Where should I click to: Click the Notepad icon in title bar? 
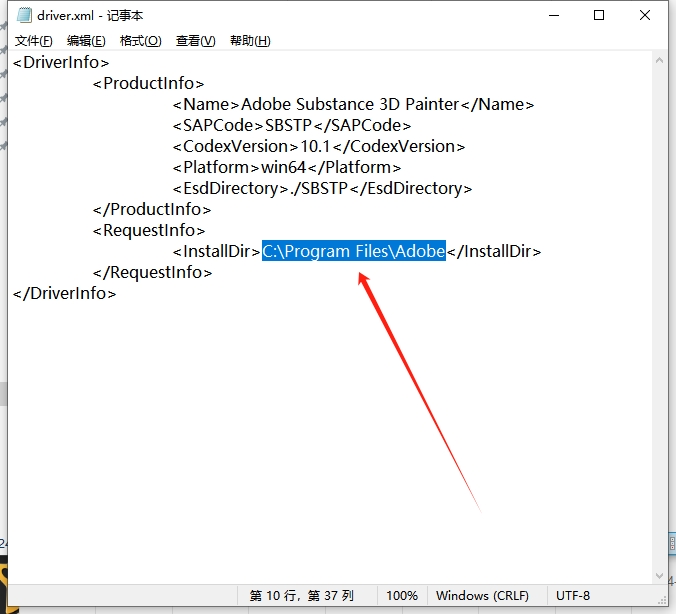pos(24,16)
